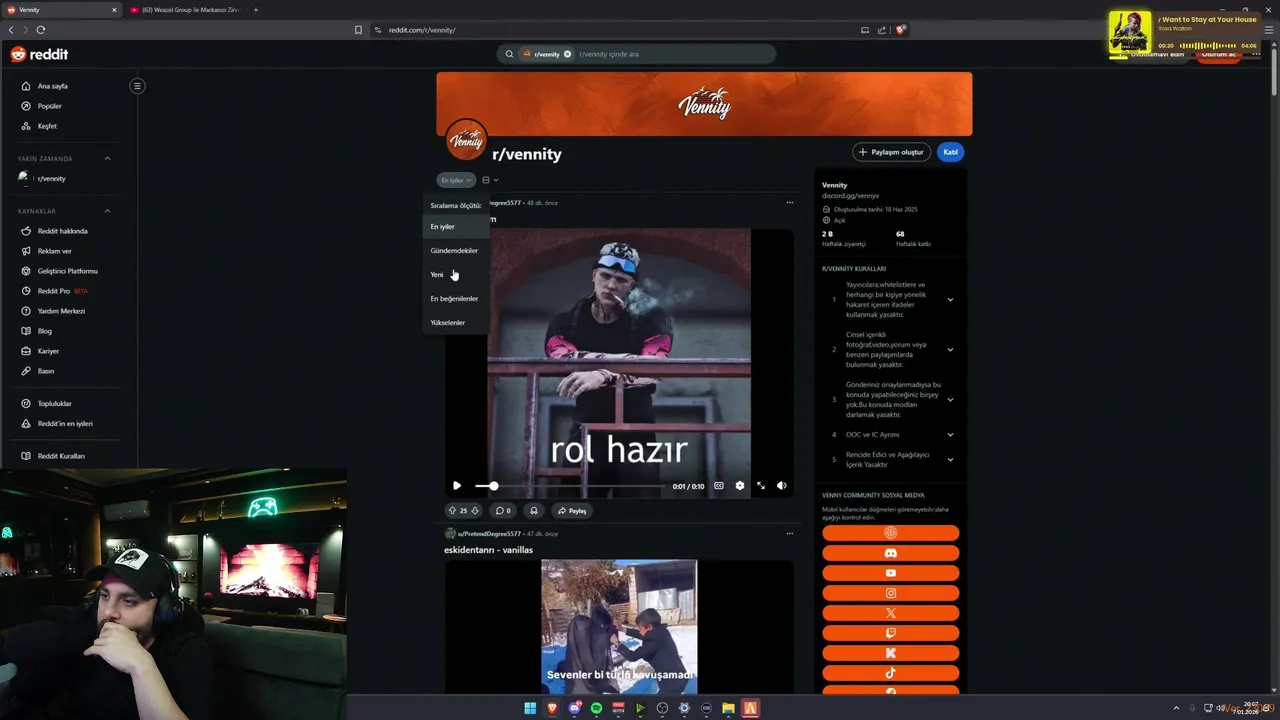Click the orange website globe button

(890, 533)
